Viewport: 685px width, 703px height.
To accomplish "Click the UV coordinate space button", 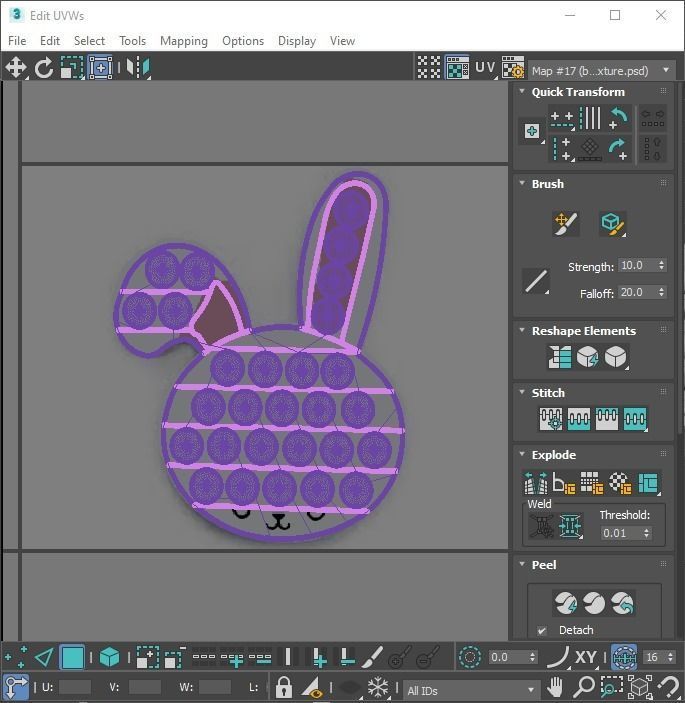I will coord(485,68).
